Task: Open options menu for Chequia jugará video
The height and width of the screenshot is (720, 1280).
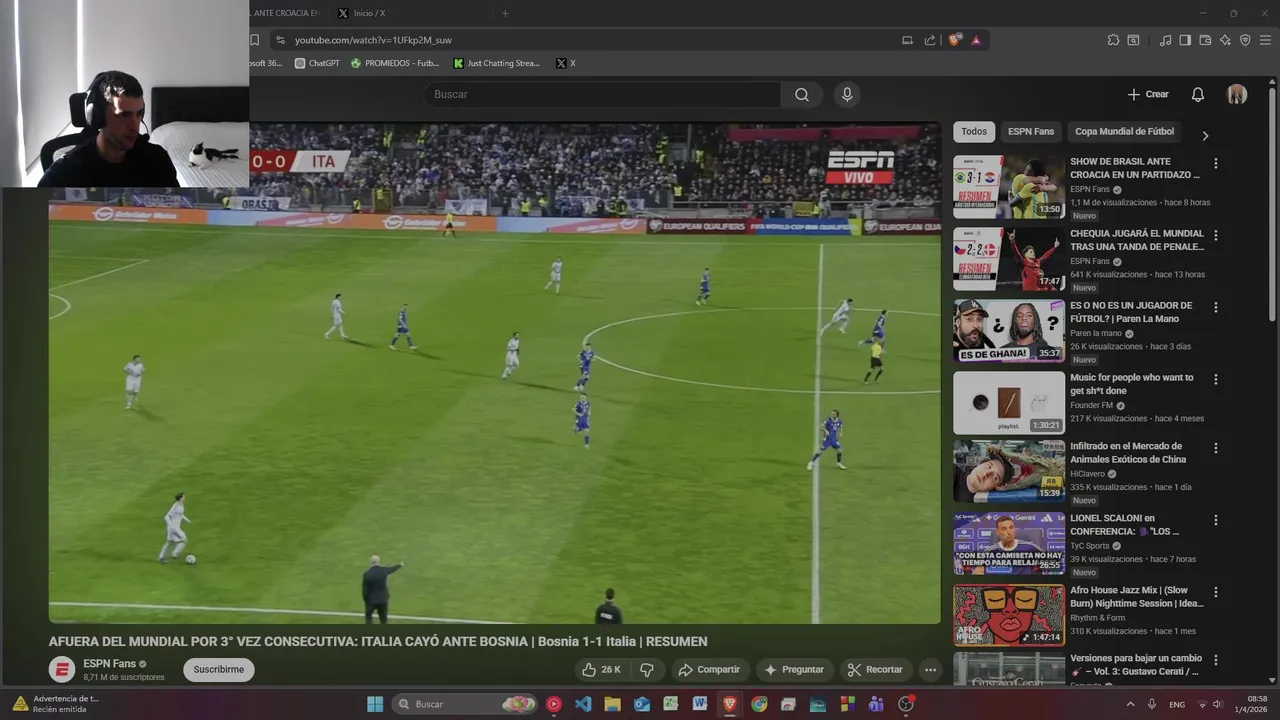Action: point(1216,235)
